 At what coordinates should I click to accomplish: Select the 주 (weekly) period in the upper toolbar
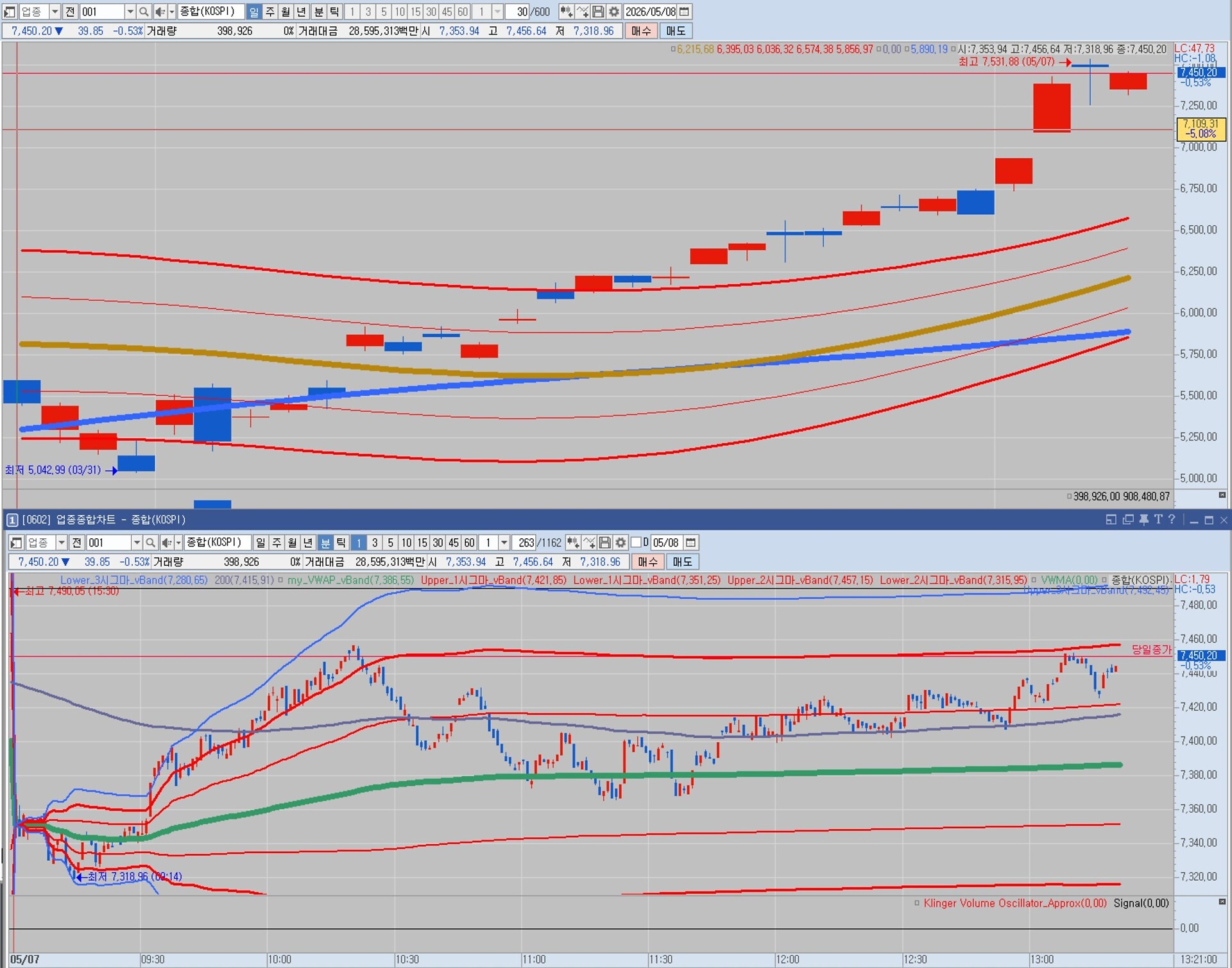pos(270,12)
